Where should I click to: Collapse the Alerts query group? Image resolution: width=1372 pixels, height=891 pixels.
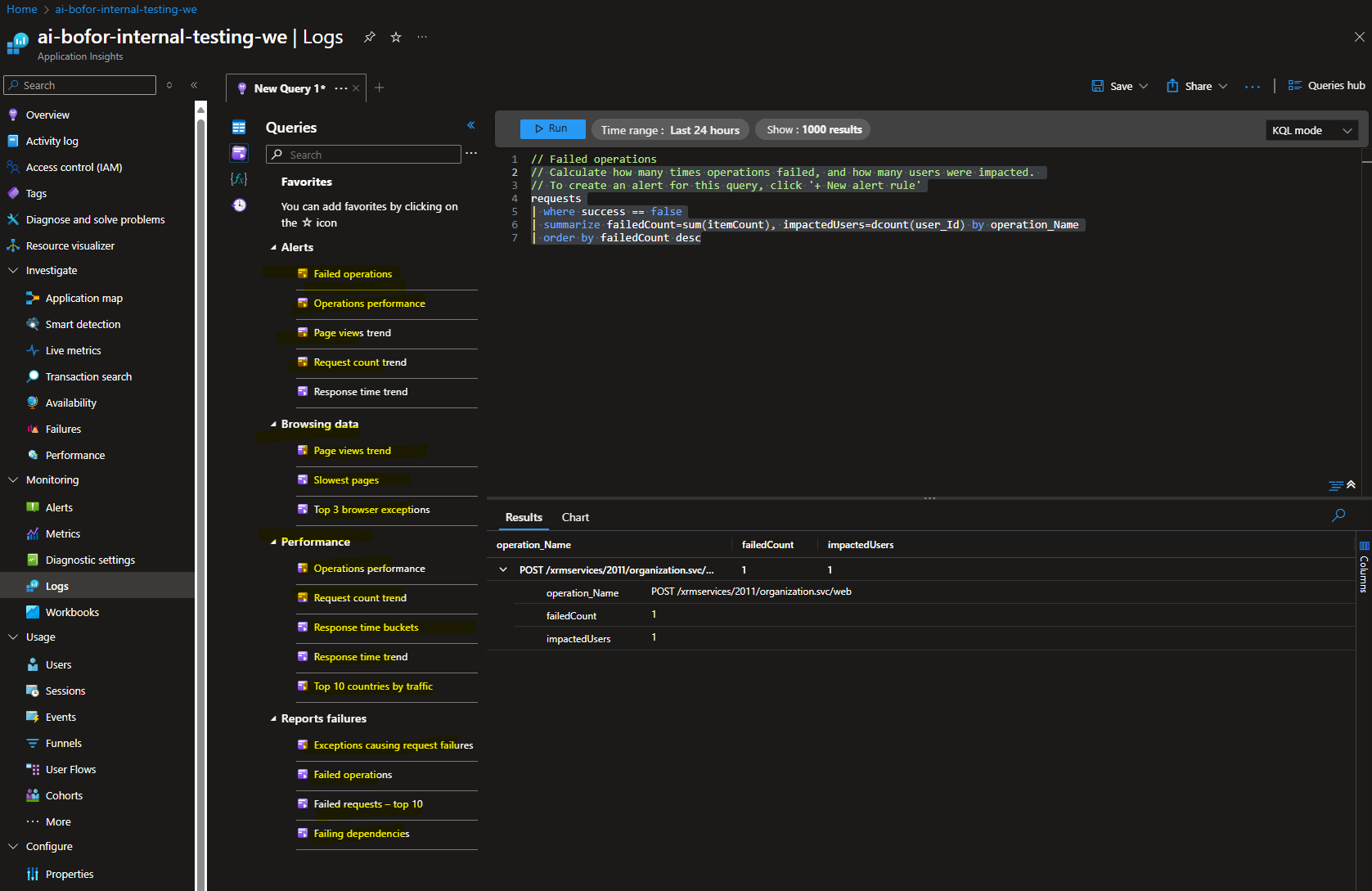click(x=273, y=247)
